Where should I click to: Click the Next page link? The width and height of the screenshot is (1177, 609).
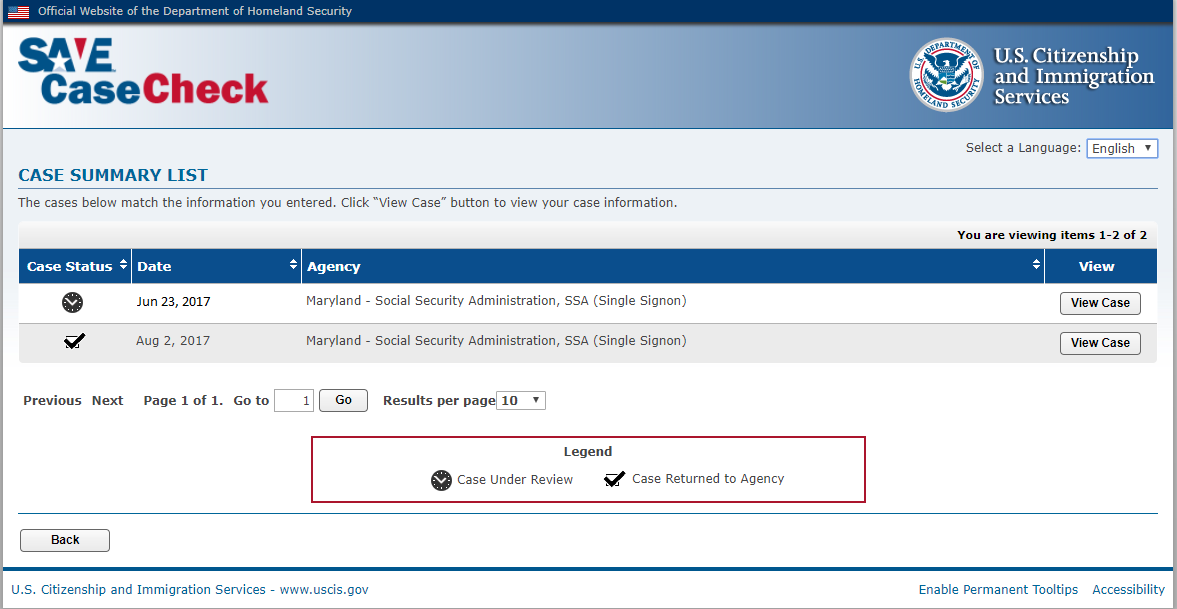coord(107,400)
